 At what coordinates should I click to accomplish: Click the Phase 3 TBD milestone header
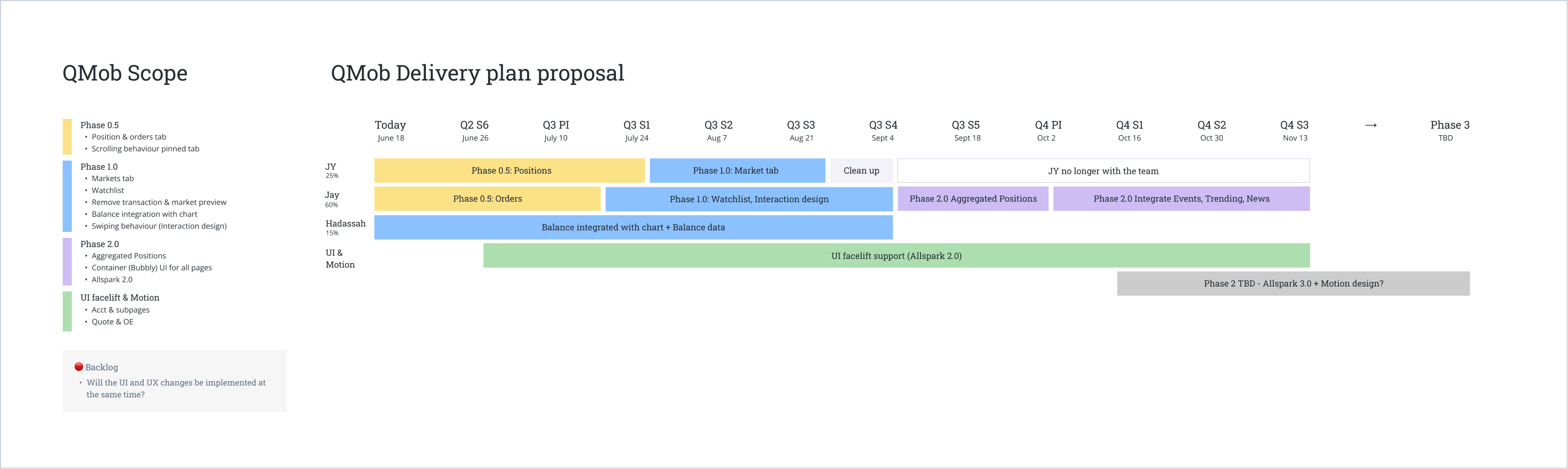pos(1449,130)
